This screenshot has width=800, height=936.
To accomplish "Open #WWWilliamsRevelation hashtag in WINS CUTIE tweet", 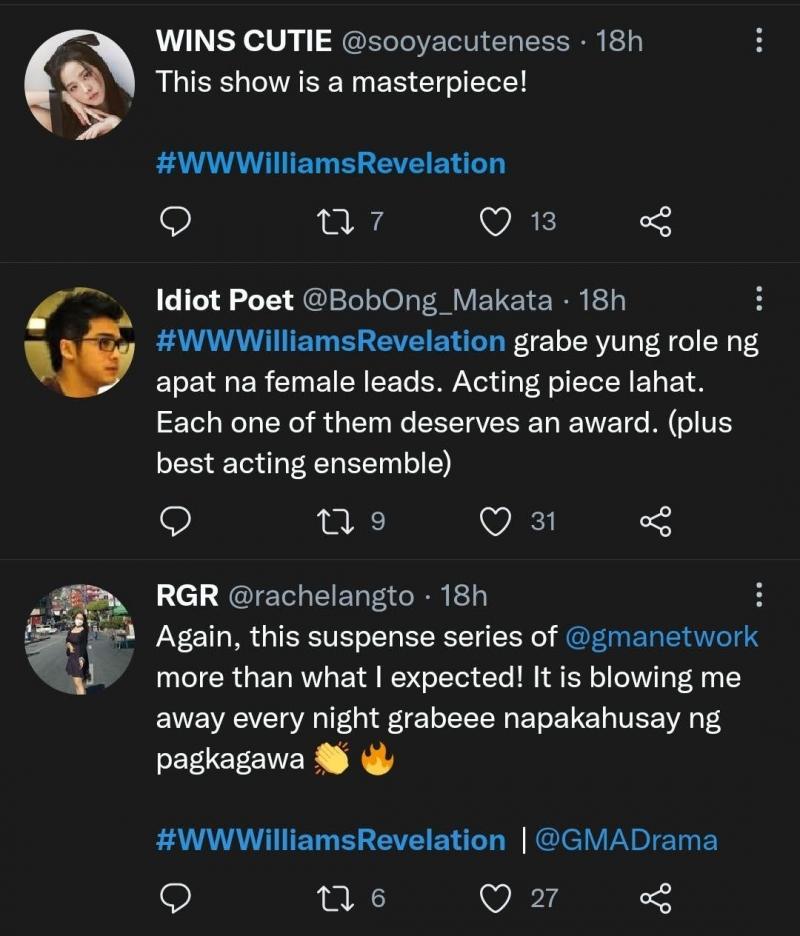I will pos(331,163).
